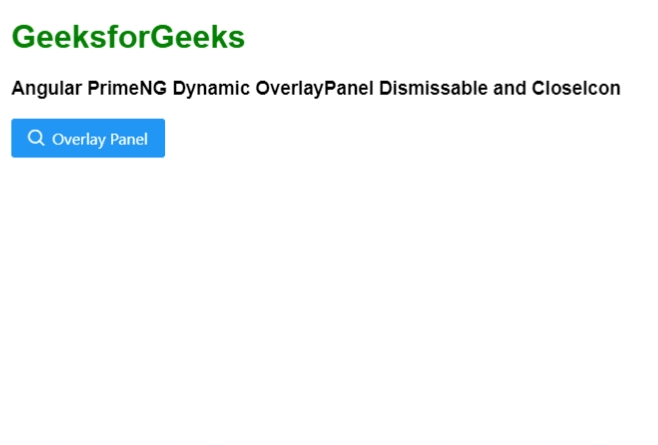Screen dimensions: 658x445
Task: Click the word 'OverlayPanel' in the subtitle
Action: 314,88
